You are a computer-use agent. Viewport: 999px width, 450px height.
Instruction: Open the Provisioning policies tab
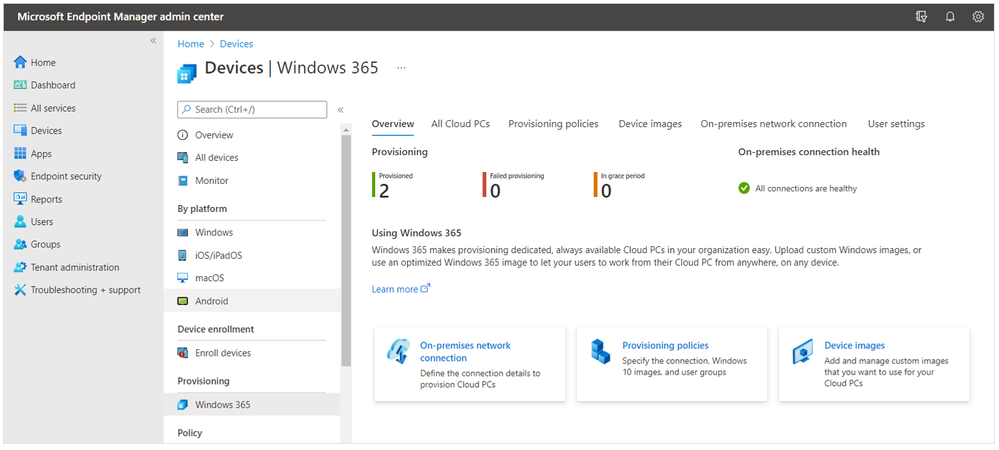[x=554, y=124]
